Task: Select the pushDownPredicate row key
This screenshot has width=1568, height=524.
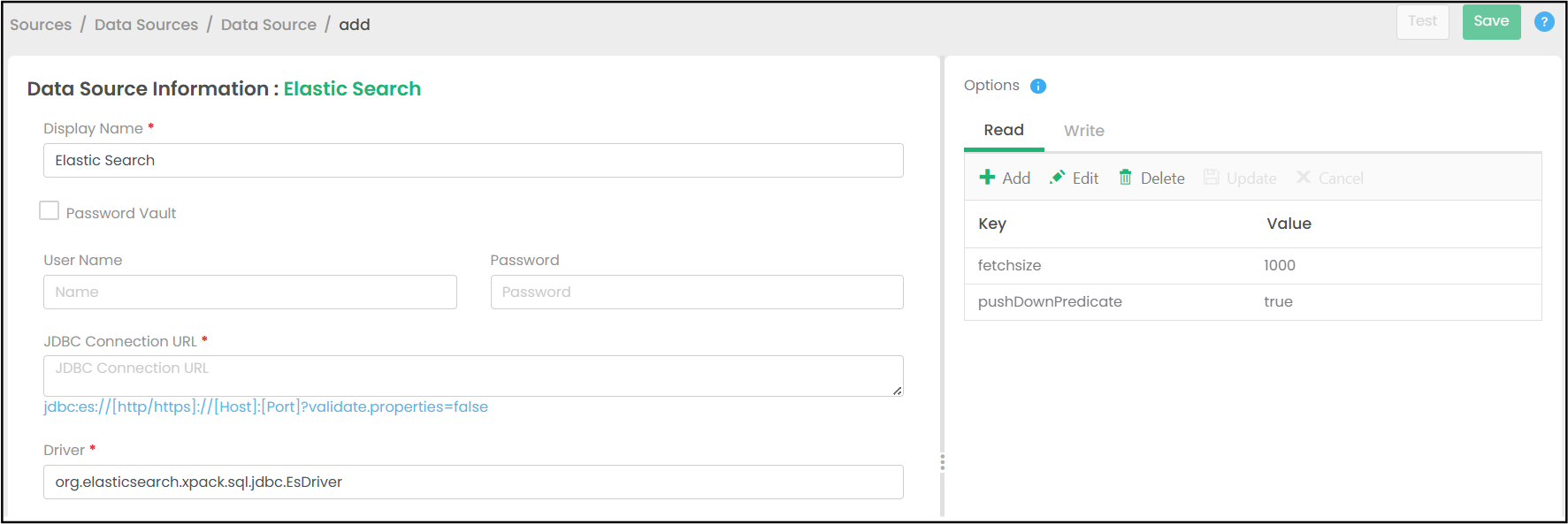Action: [1050, 301]
